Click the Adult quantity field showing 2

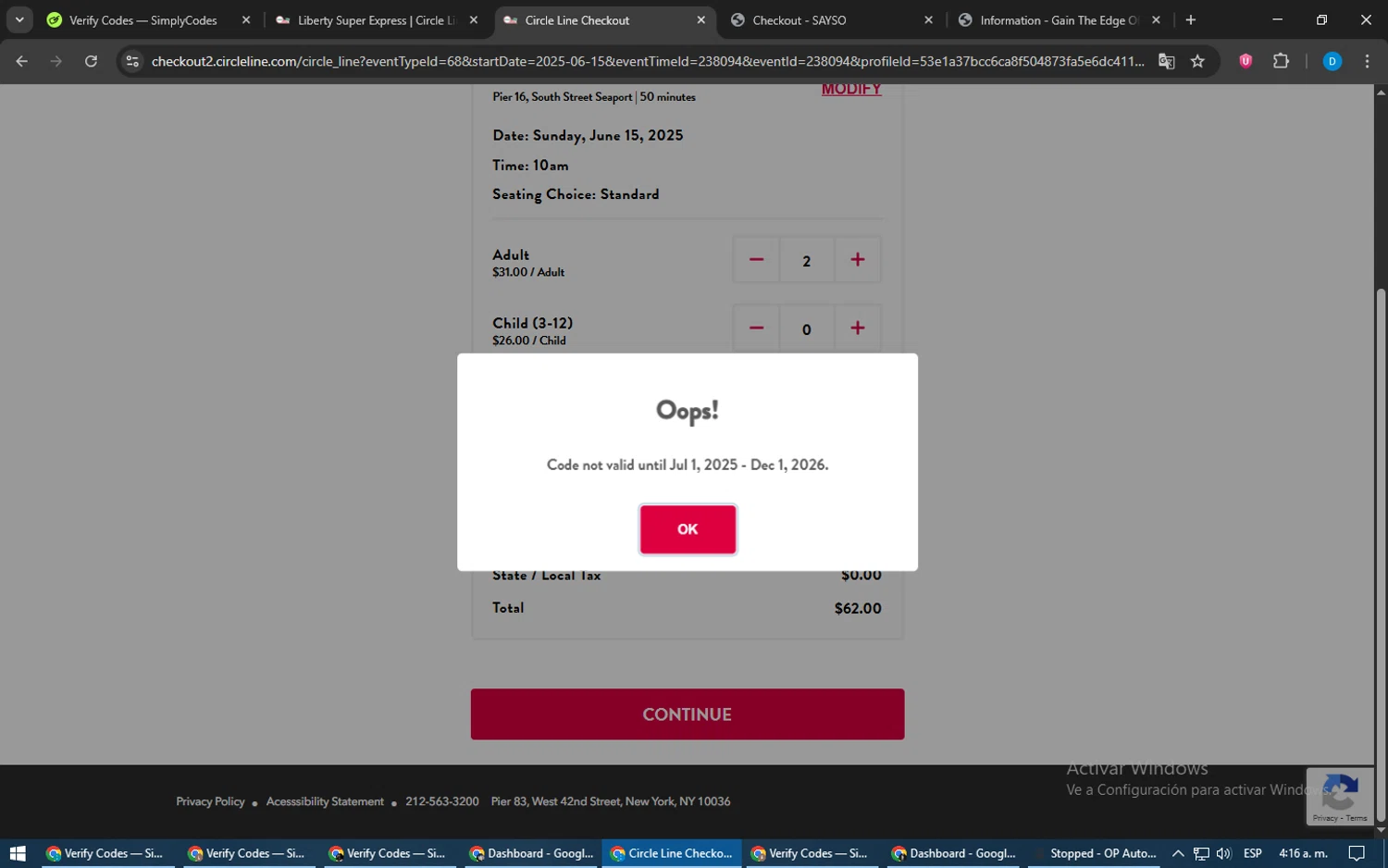click(x=807, y=261)
